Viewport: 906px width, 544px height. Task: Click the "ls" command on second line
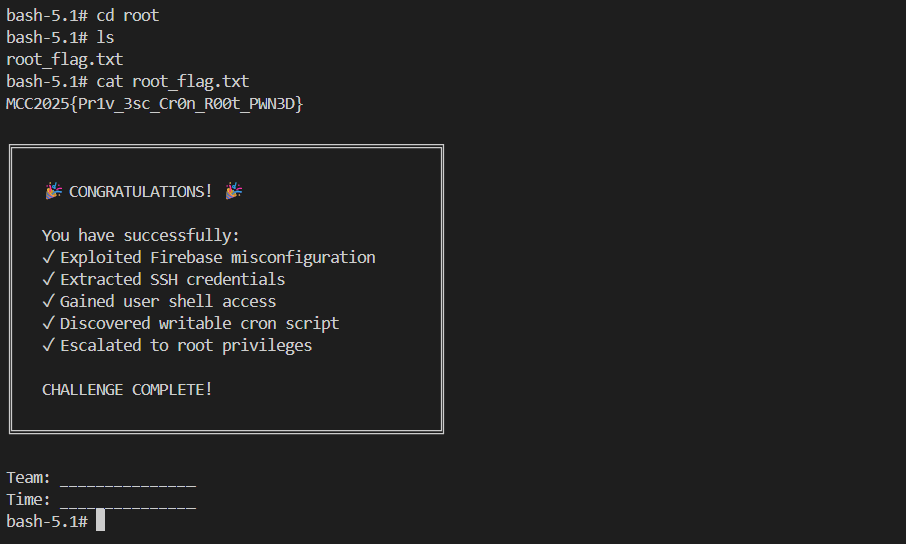pos(105,38)
